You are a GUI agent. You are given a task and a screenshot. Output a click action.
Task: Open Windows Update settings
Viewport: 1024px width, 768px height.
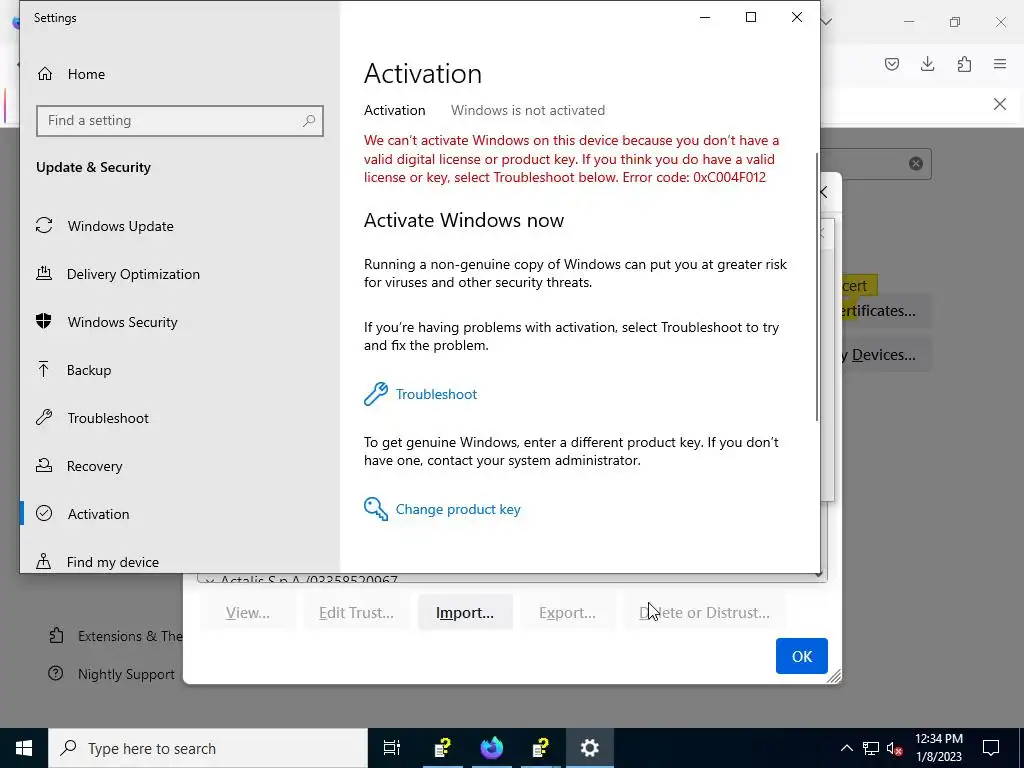pos(120,226)
